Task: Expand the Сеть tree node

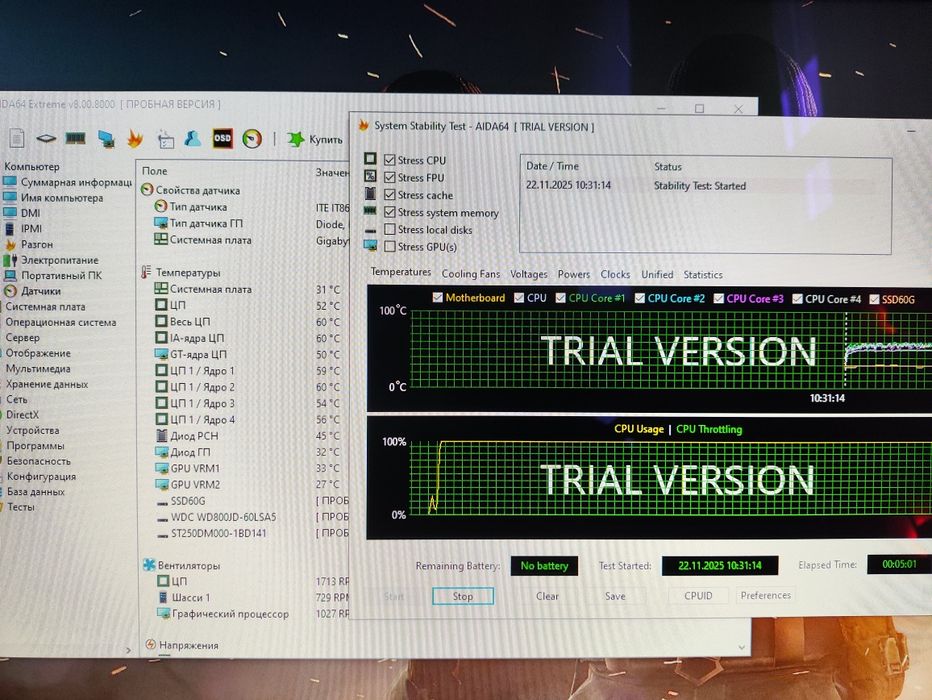Action: [x=17, y=399]
